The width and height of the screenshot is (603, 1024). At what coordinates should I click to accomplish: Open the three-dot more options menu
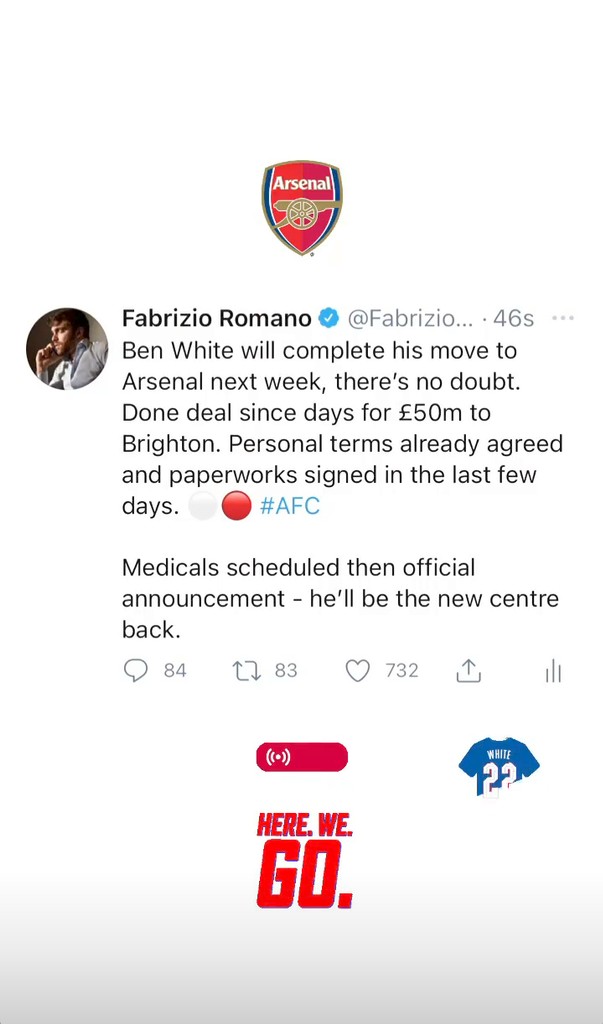click(x=563, y=318)
